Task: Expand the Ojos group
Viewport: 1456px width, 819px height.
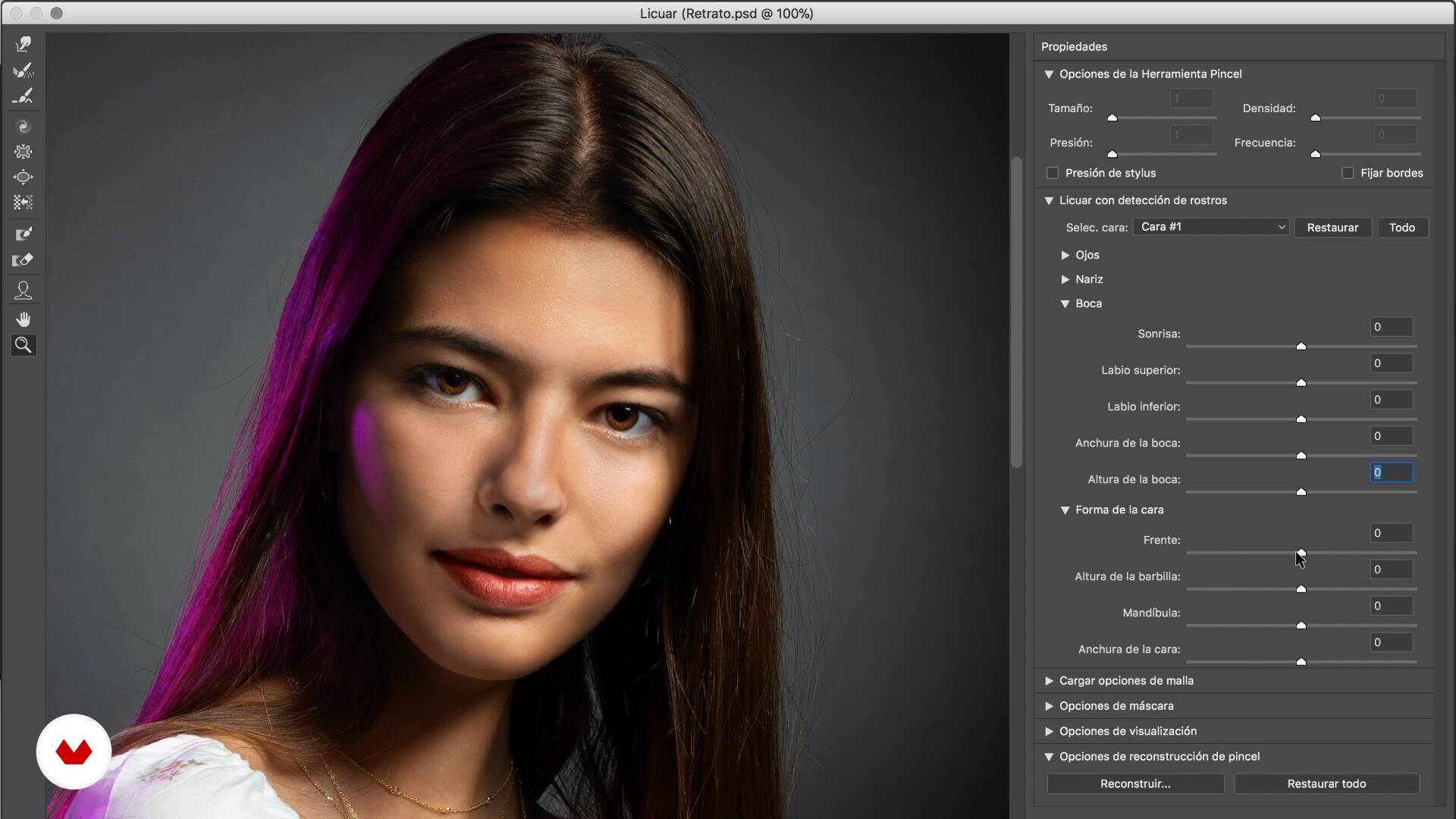Action: [x=1065, y=256]
